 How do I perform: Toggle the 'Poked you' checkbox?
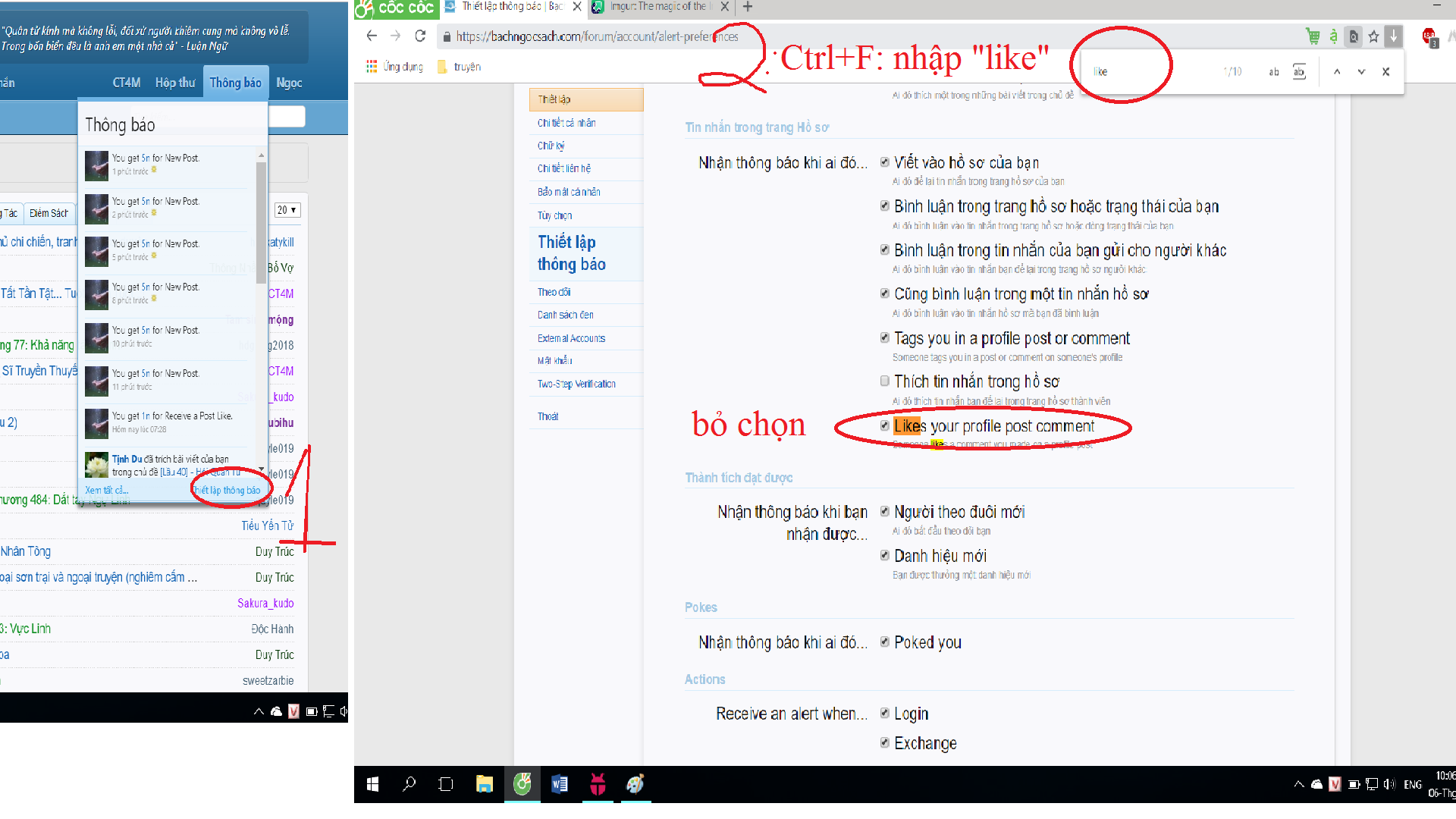[884, 642]
